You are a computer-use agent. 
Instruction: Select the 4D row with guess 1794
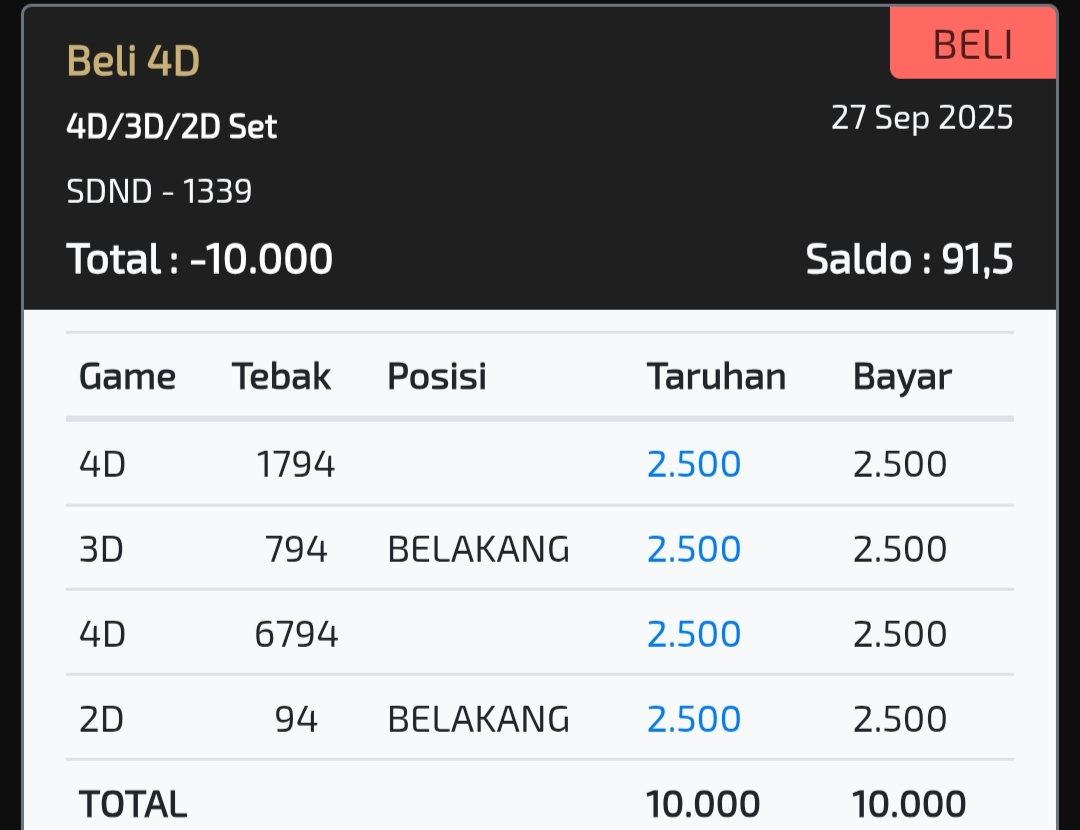[x=102, y=464]
